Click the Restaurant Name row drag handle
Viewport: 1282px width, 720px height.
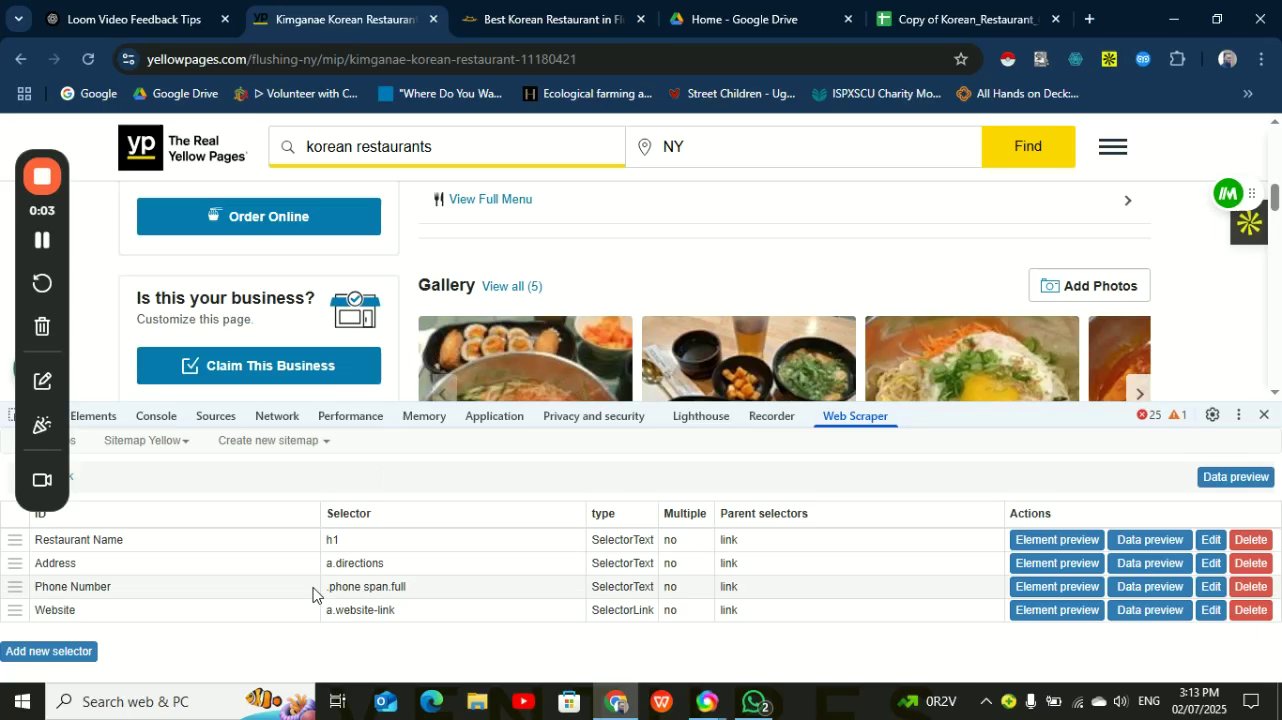click(15, 540)
